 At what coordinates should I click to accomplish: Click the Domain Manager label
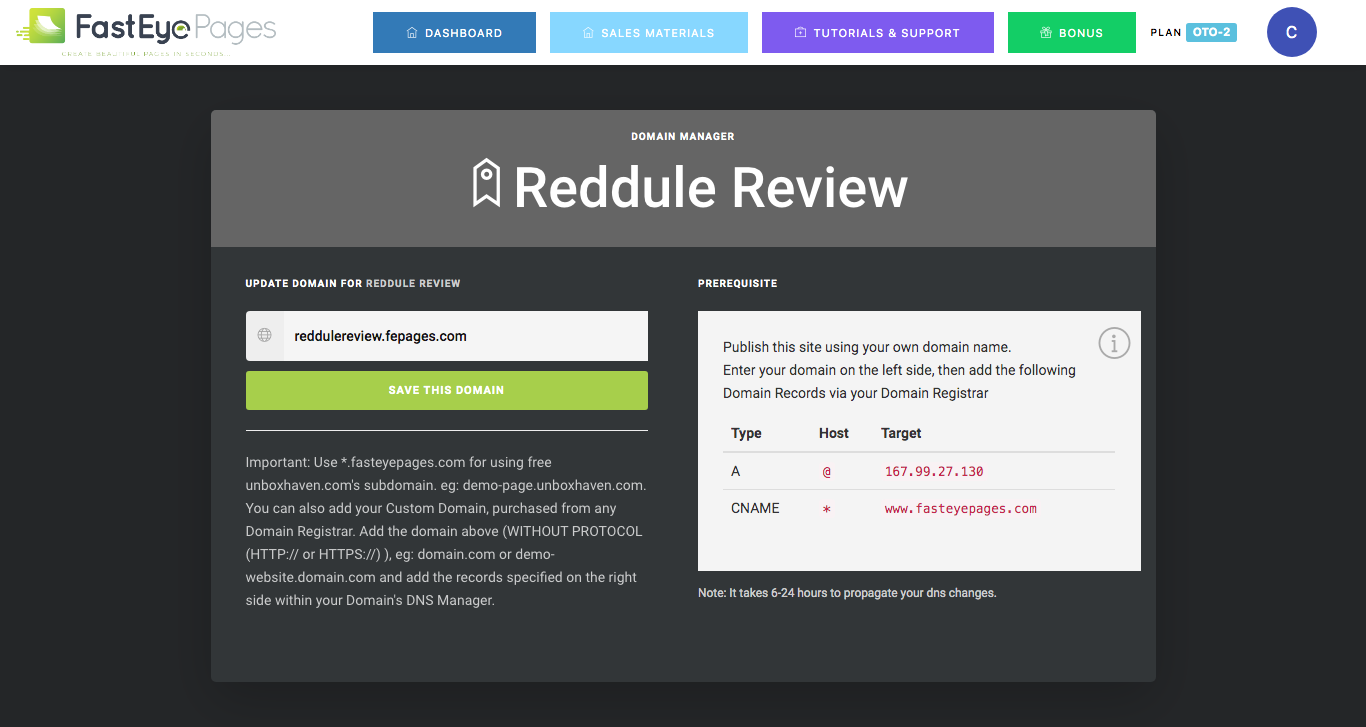click(683, 136)
